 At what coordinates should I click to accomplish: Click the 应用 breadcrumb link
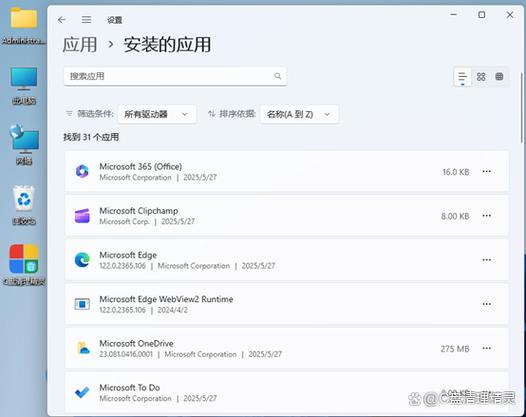[x=80, y=45]
